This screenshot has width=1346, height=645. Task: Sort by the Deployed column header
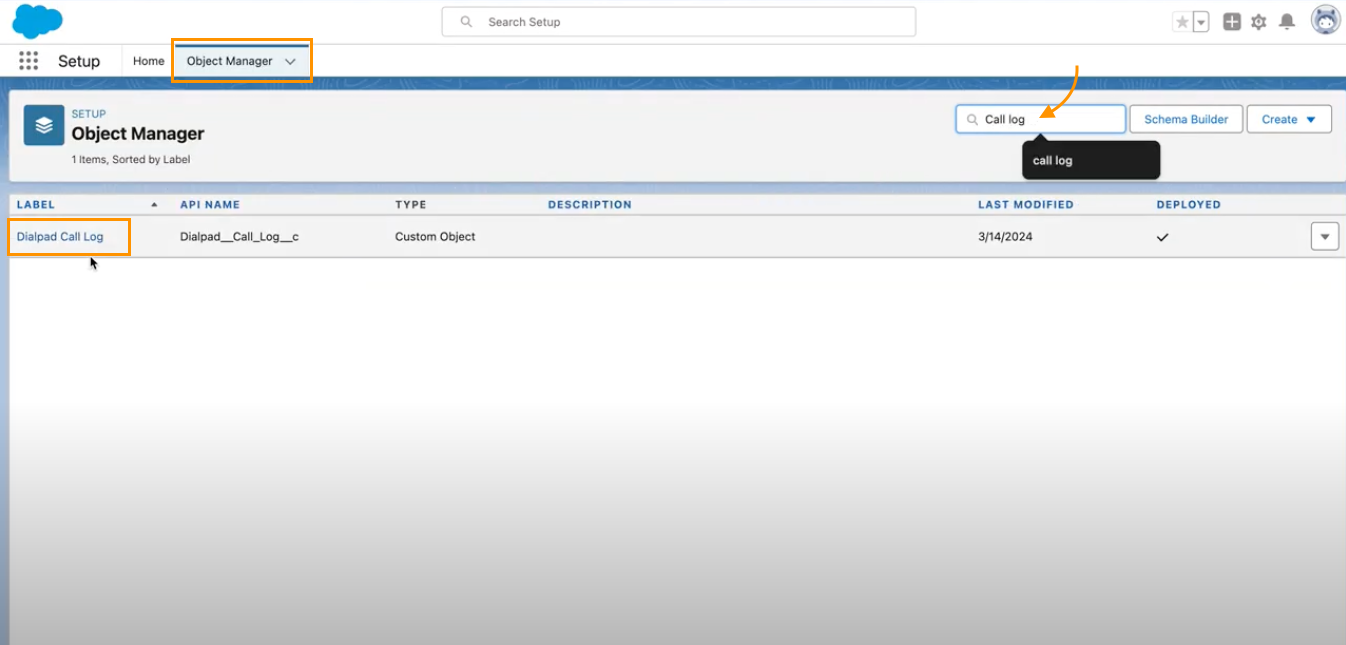coord(1189,204)
